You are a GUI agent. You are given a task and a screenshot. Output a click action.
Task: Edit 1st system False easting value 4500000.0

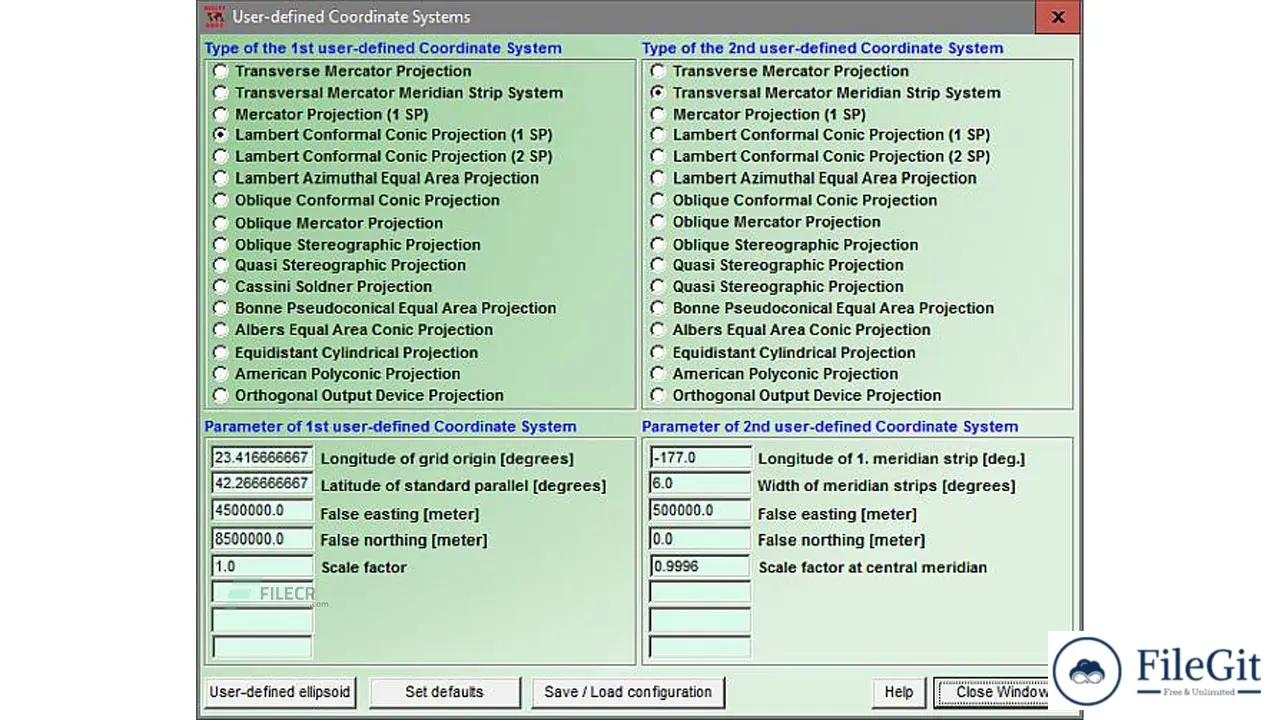click(x=262, y=510)
